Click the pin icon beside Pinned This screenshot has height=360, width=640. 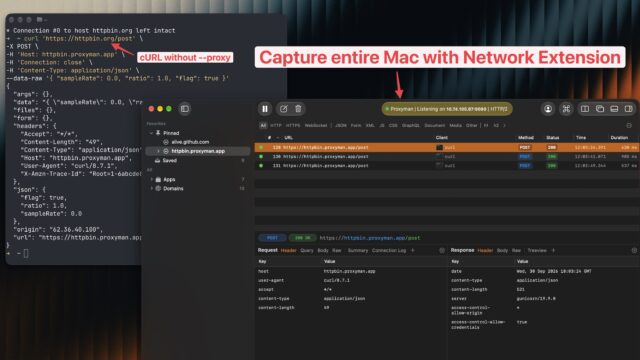click(x=158, y=133)
